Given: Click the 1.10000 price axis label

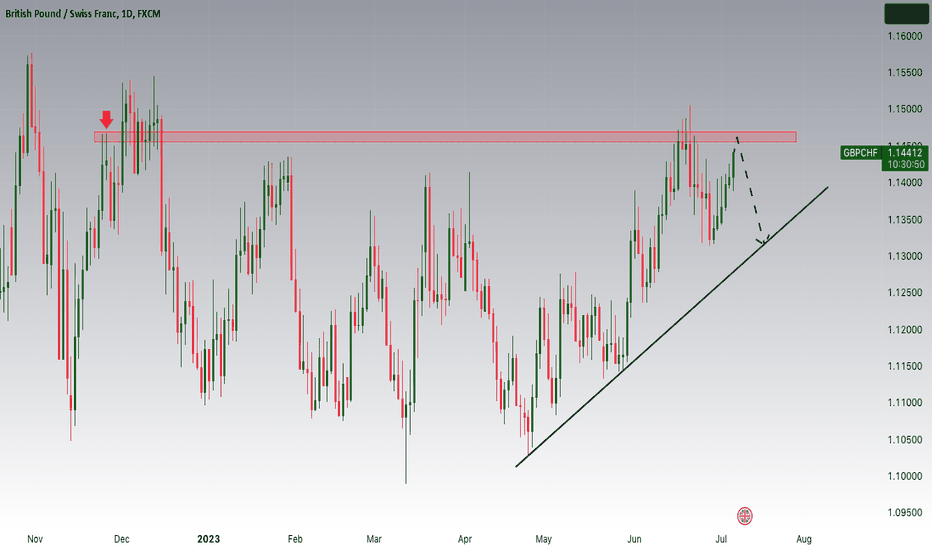Looking at the screenshot, I should pos(905,476).
